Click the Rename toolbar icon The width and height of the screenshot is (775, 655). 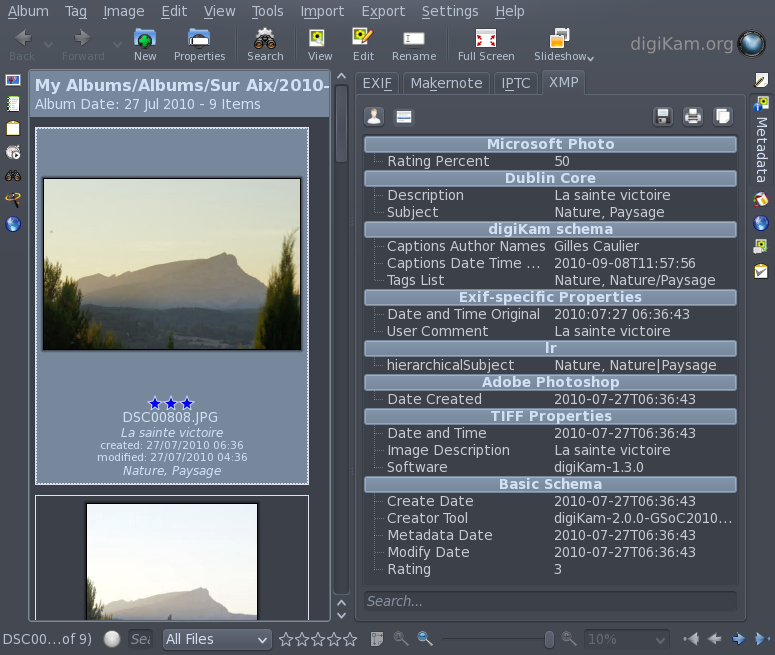[413, 45]
